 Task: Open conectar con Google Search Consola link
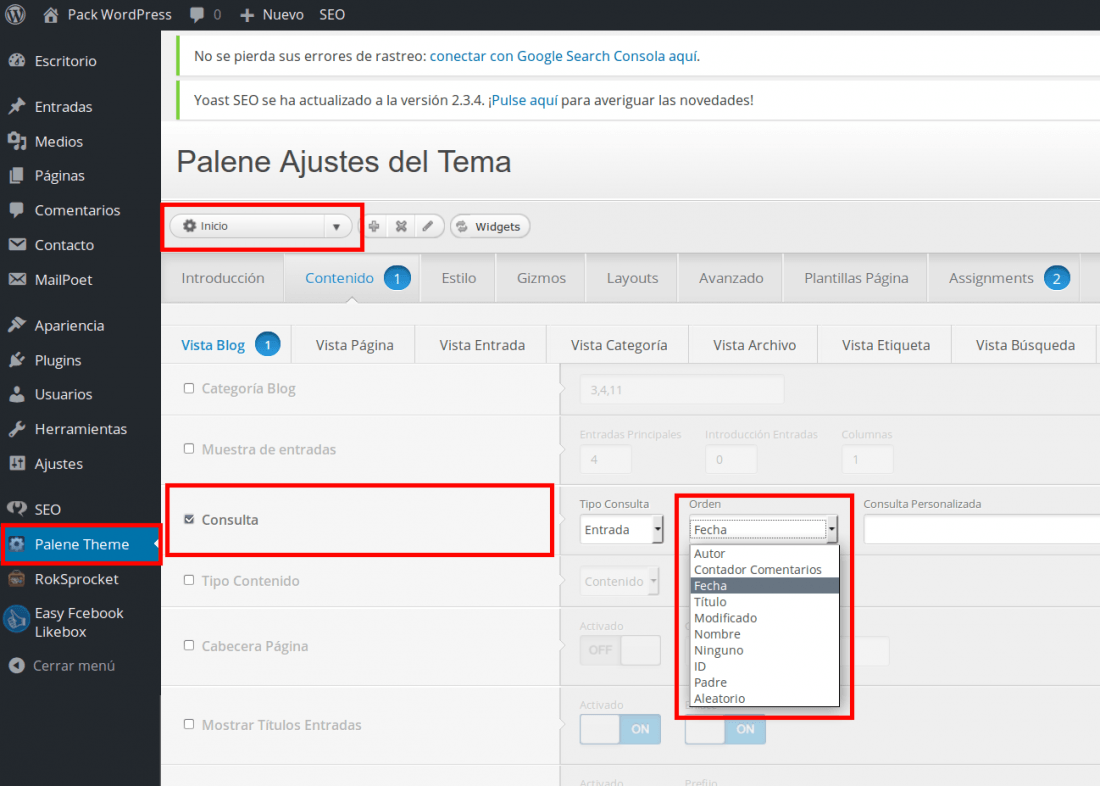click(x=563, y=56)
